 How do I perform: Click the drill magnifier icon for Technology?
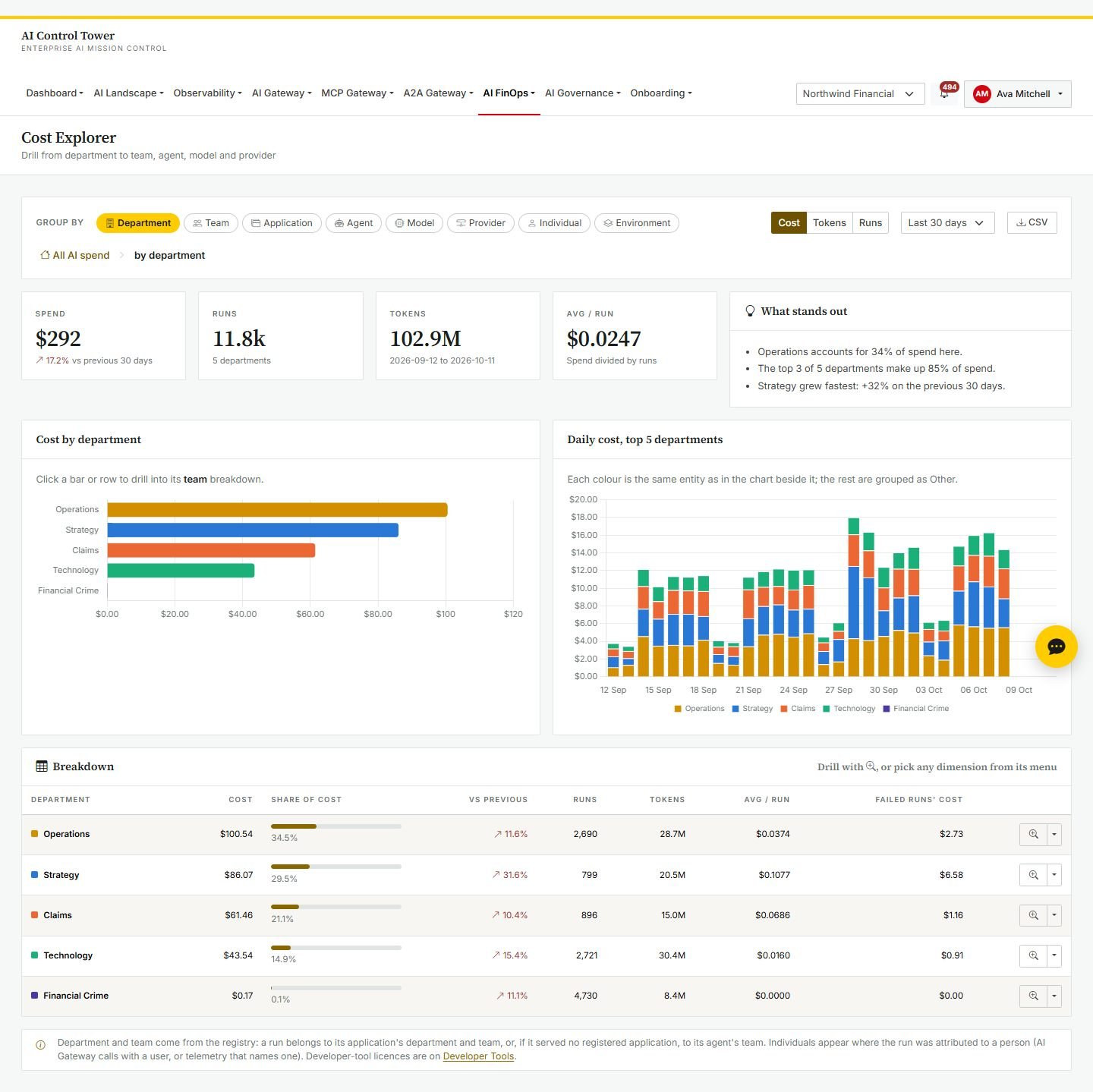1033,955
